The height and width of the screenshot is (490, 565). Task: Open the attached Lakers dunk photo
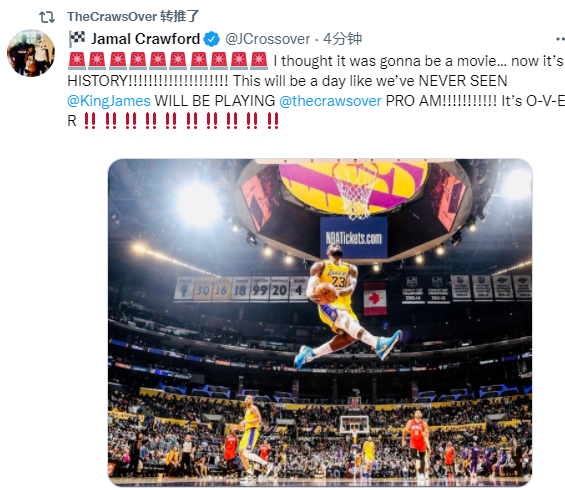(320, 322)
